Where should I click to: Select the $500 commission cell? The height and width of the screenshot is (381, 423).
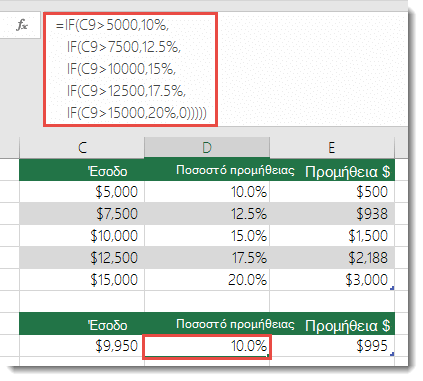click(332, 192)
